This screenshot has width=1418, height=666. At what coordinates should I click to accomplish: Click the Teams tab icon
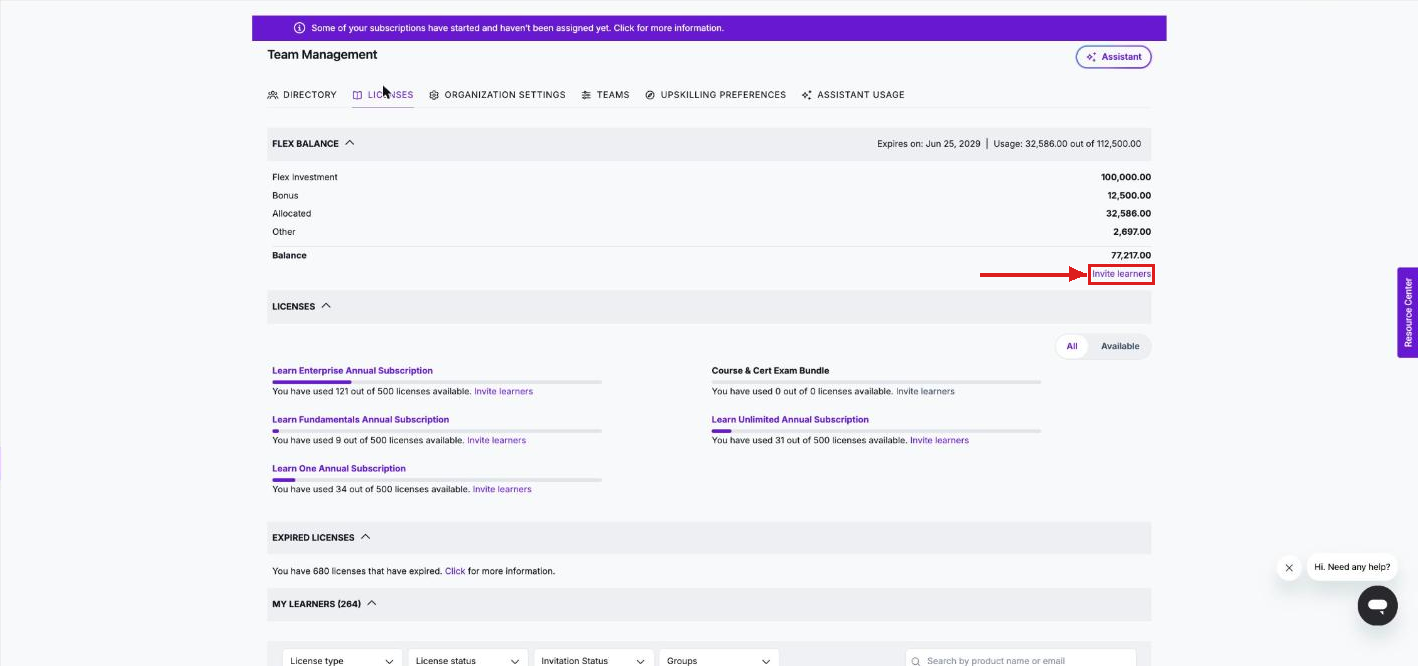(586, 95)
